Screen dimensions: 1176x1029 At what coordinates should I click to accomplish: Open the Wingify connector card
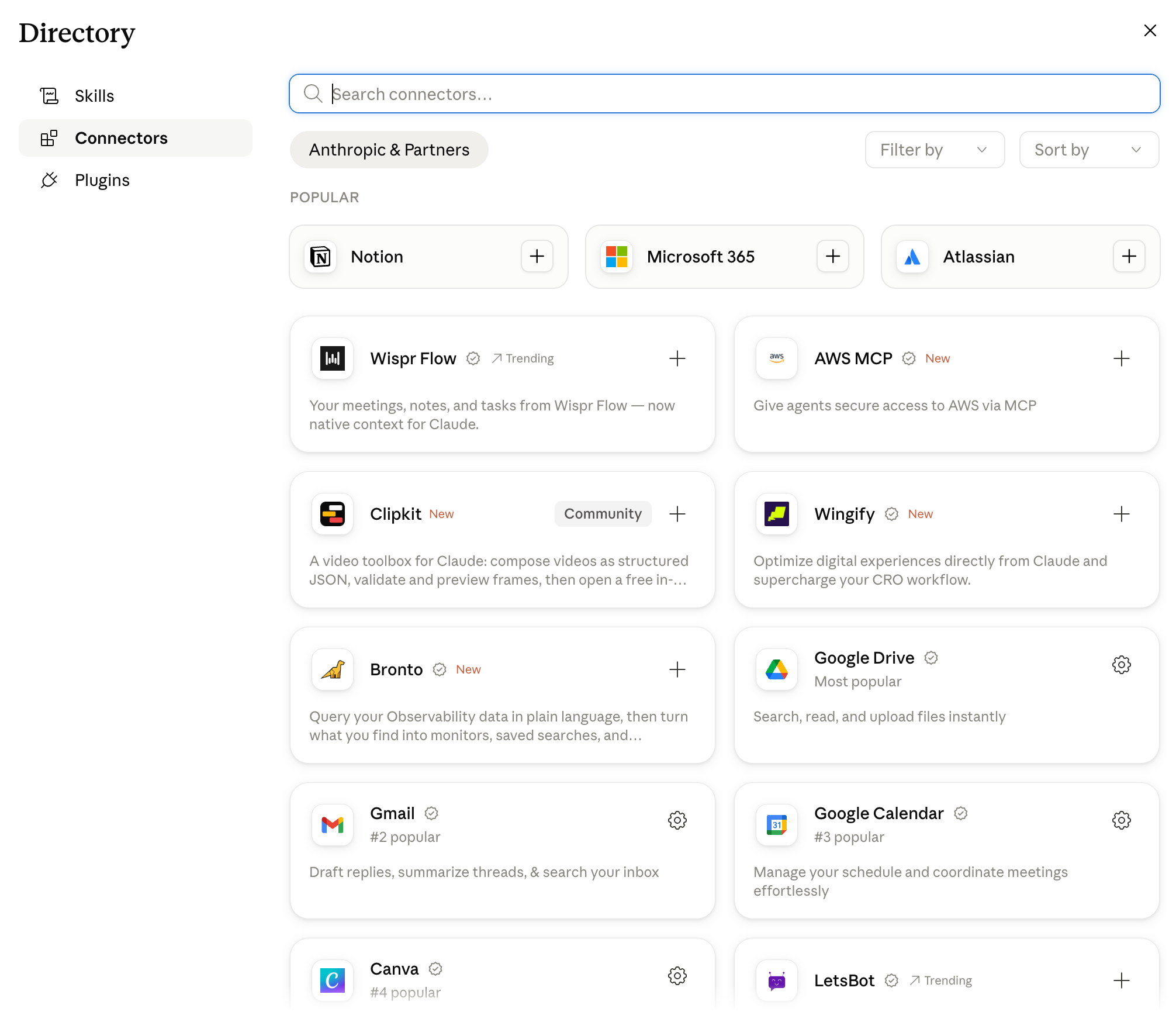[x=946, y=540]
